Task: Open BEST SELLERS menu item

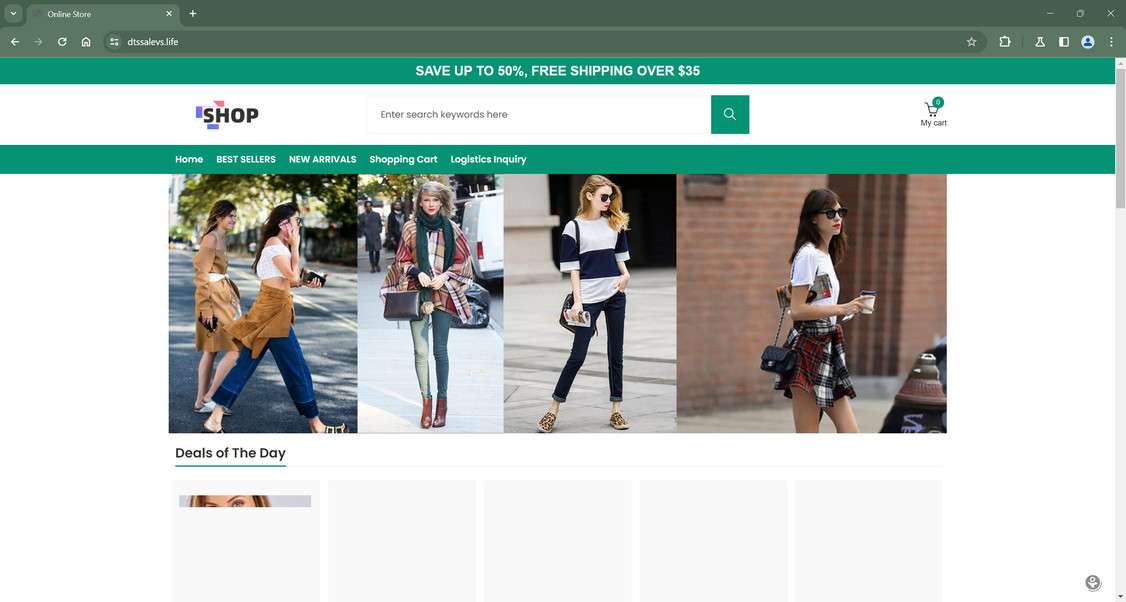Action: pos(246,159)
